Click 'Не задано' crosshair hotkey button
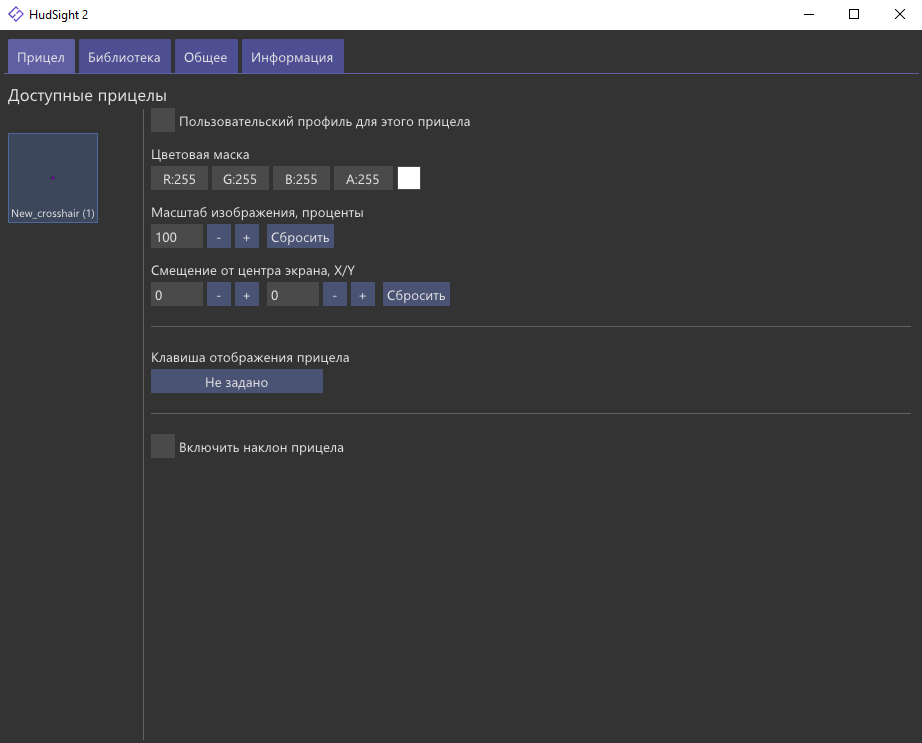922x743 pixels. coord(236,382)
